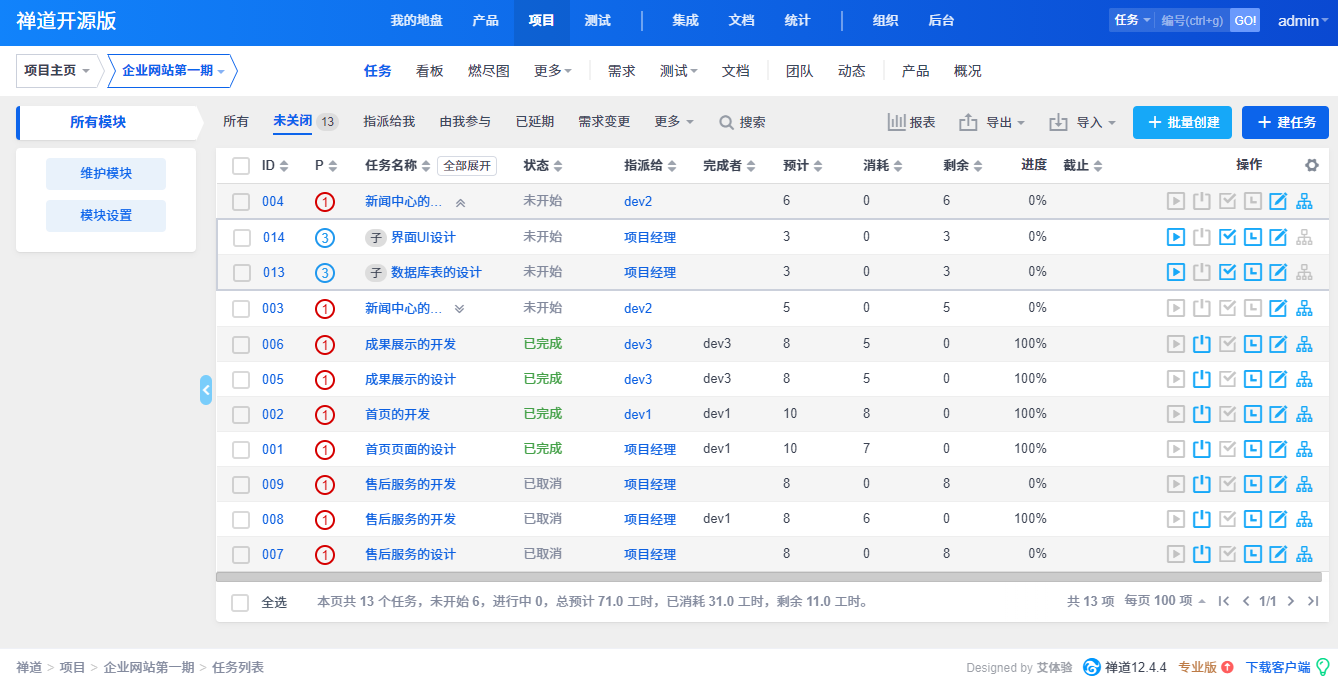
Task: Click the 模块设置 button
Action: click(106, 216)
